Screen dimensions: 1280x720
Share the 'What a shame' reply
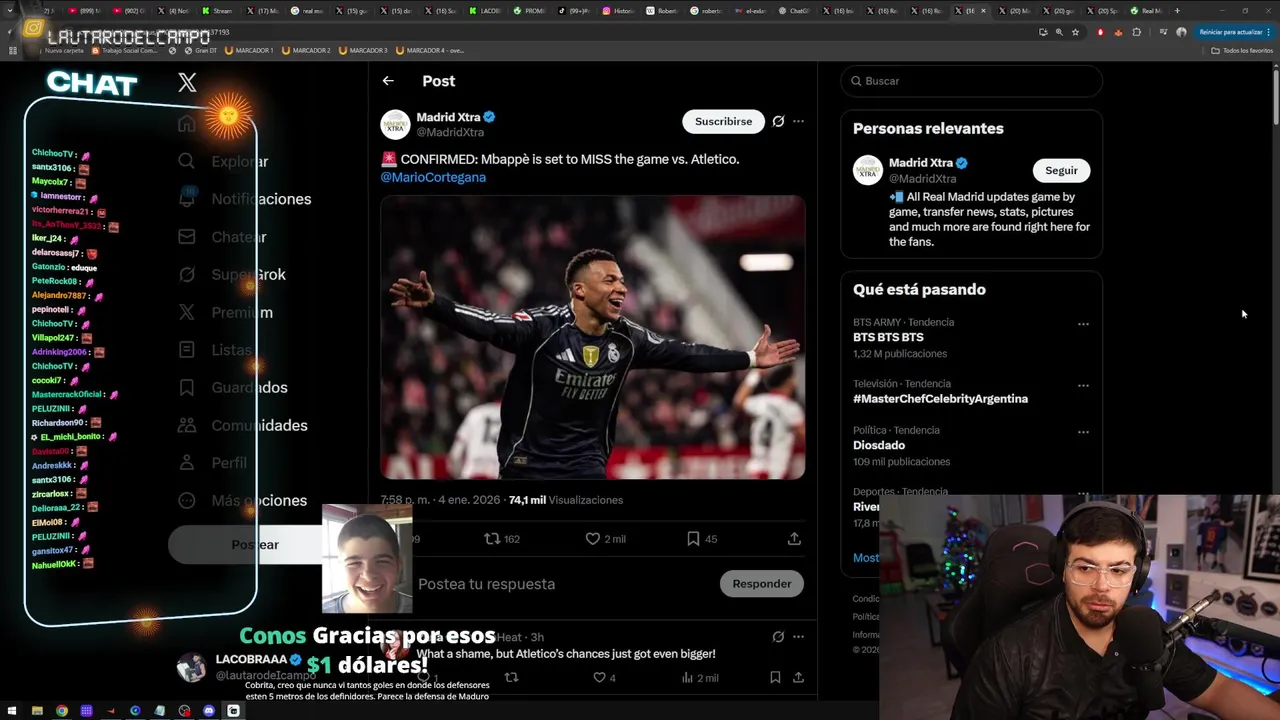[x=798, y=678]
